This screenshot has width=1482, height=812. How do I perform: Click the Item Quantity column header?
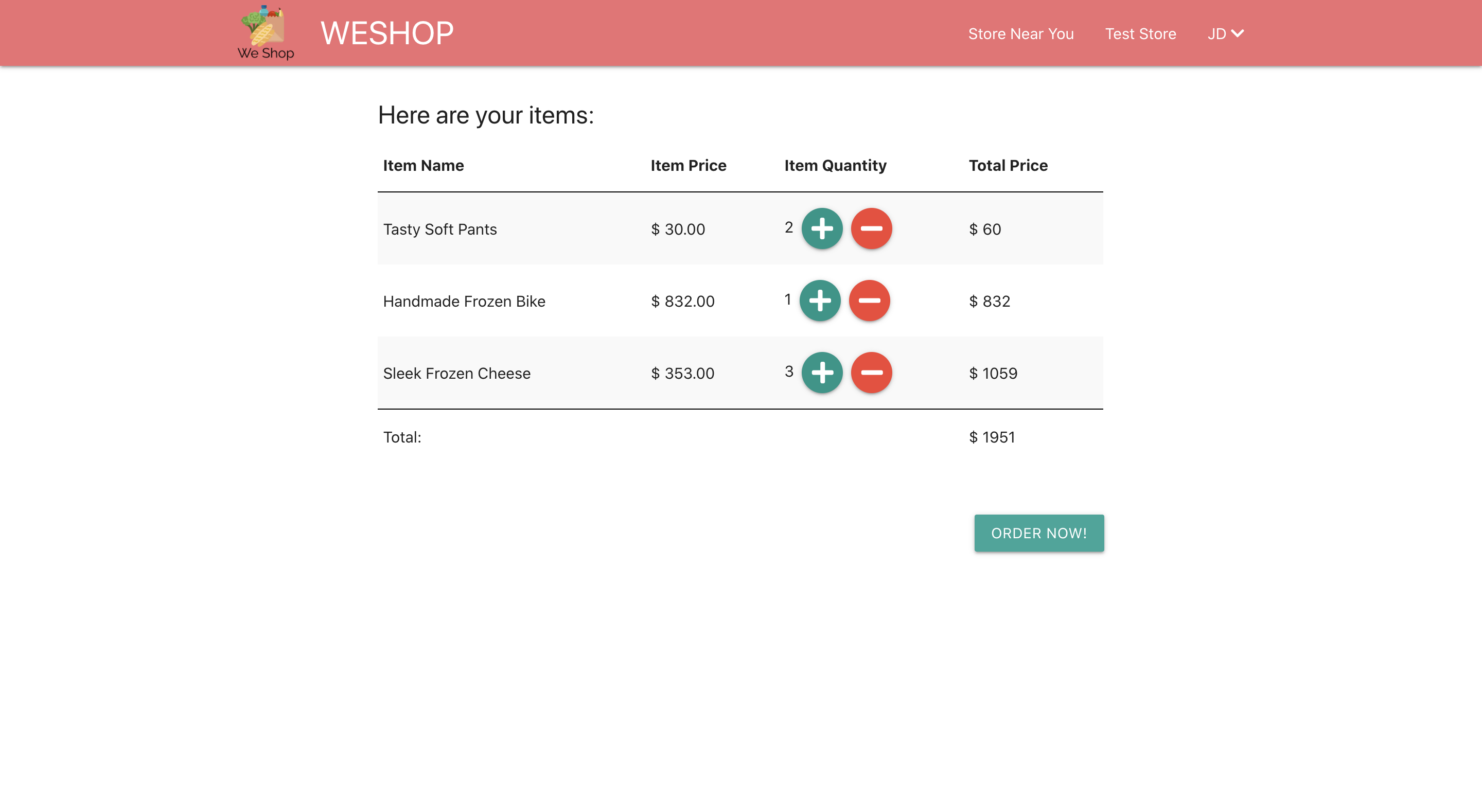tap(835, 165)
